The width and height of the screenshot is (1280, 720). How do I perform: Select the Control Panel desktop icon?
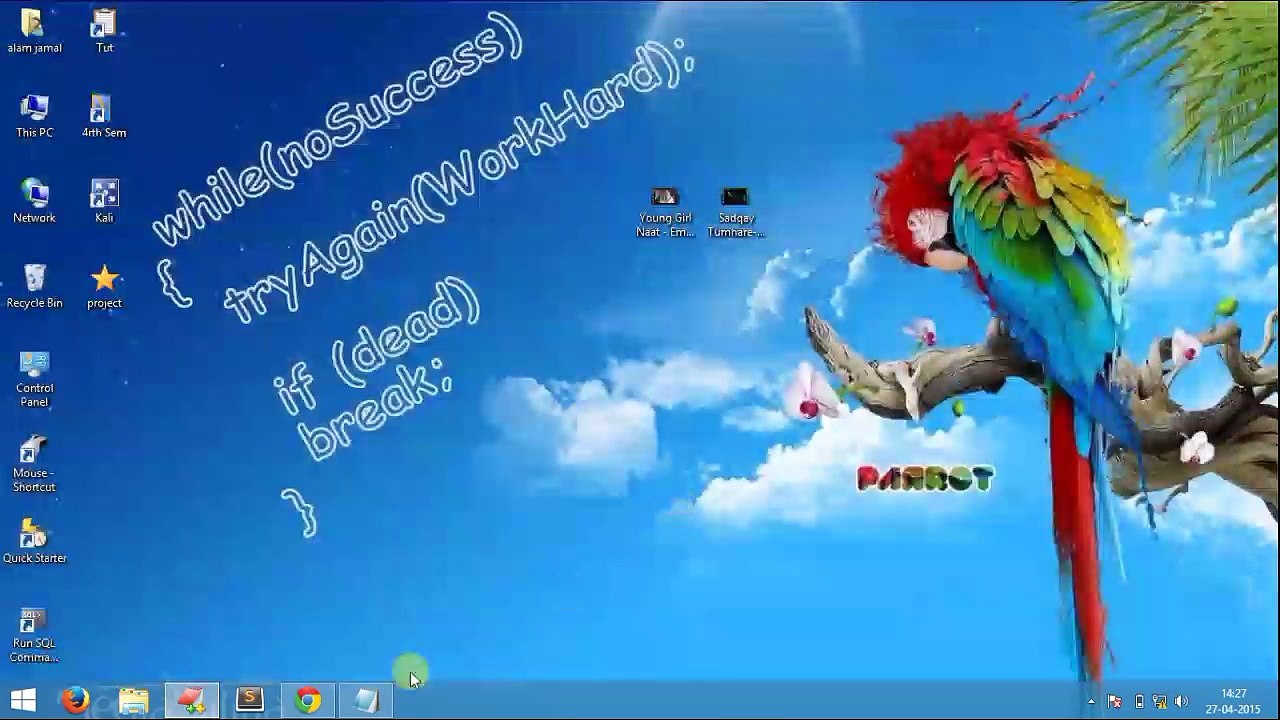(x=34, y=378)
